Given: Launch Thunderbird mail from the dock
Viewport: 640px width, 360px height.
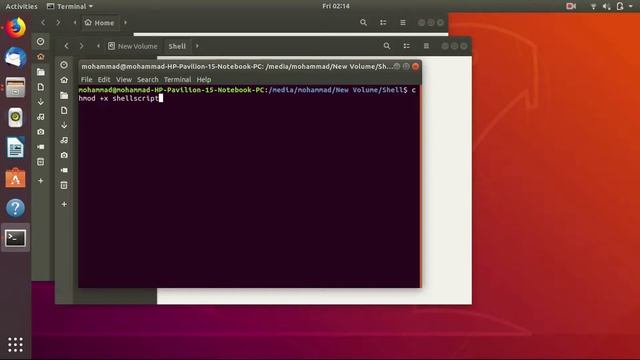Looking at the screenshot, I should 16,57.
